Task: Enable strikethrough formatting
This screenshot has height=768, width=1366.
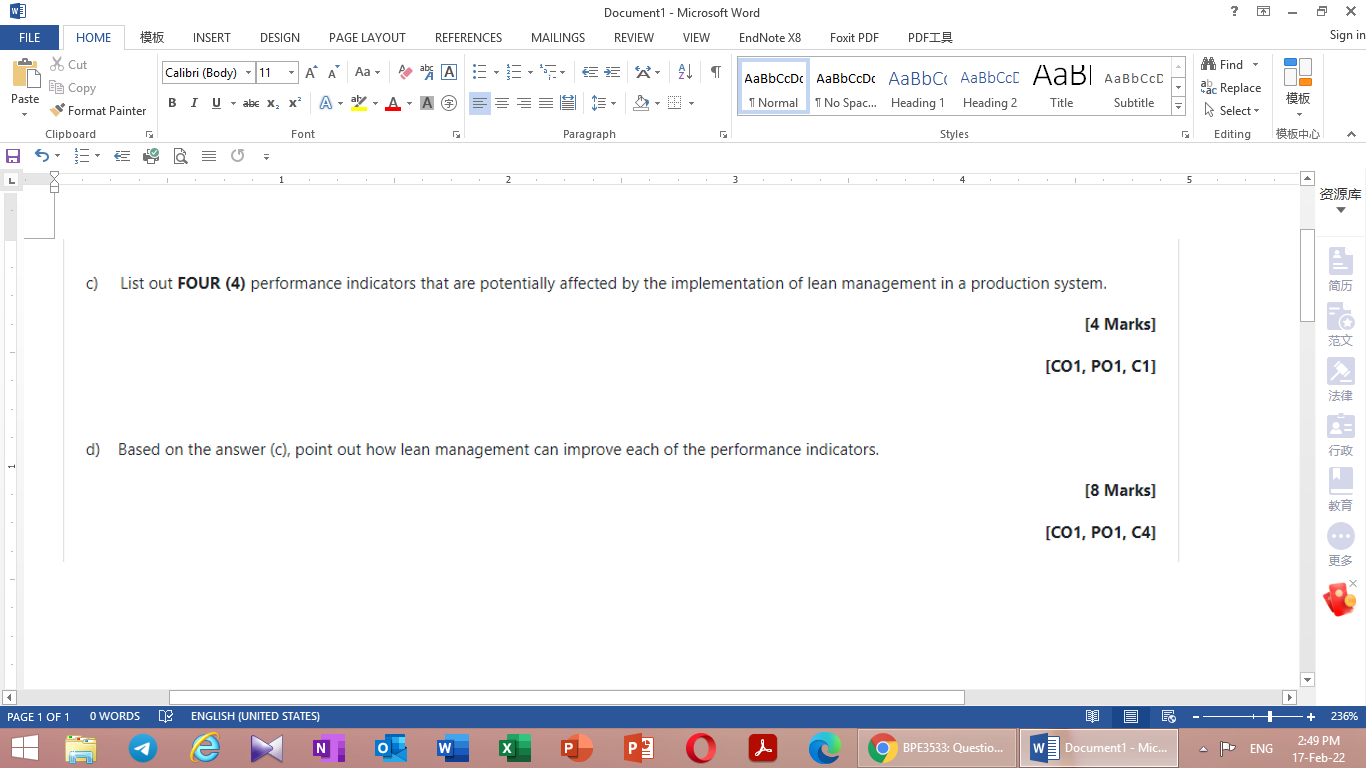Action: (251, 103)
